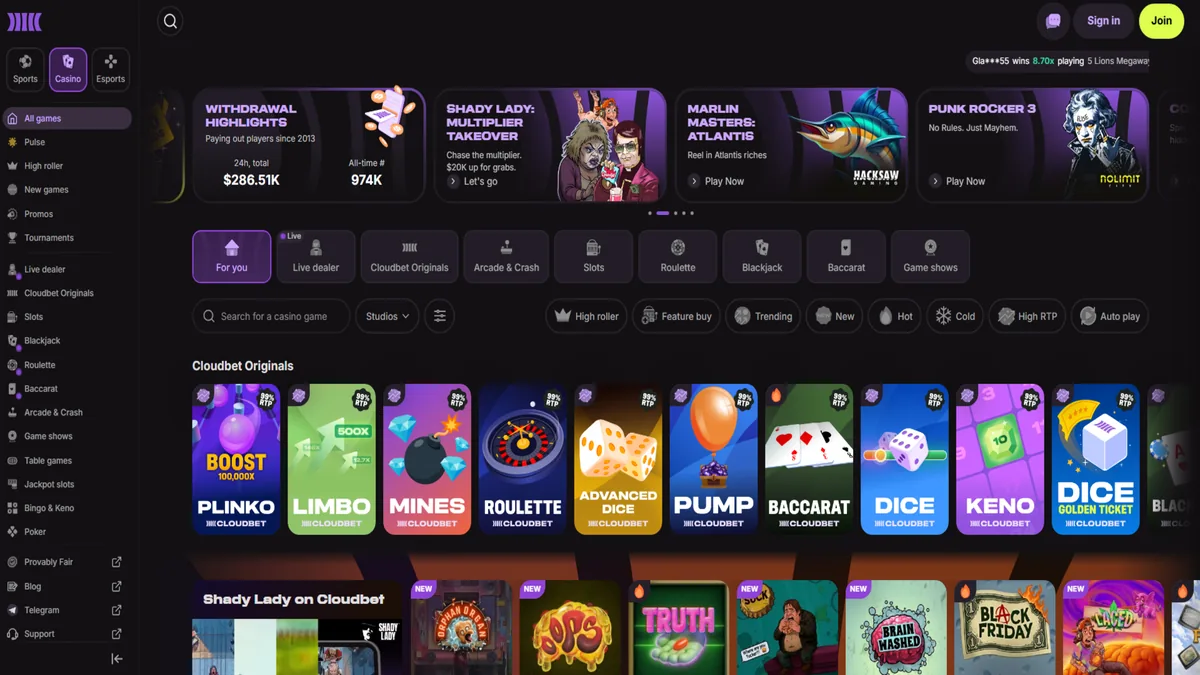Select the first carousel pagination dot
1200x675 pixels.
(x=650, y=213)
